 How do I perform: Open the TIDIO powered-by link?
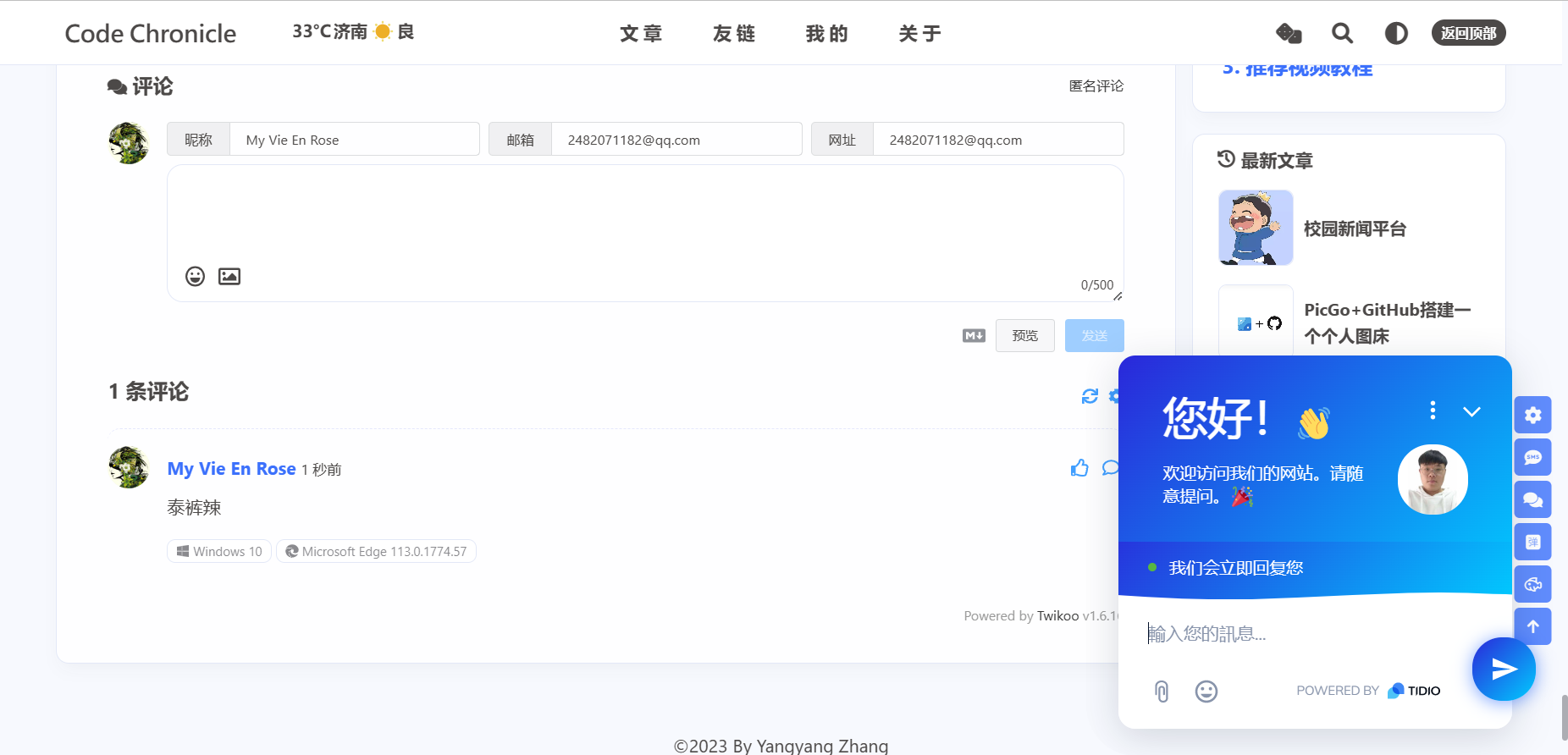(1414, 691)
